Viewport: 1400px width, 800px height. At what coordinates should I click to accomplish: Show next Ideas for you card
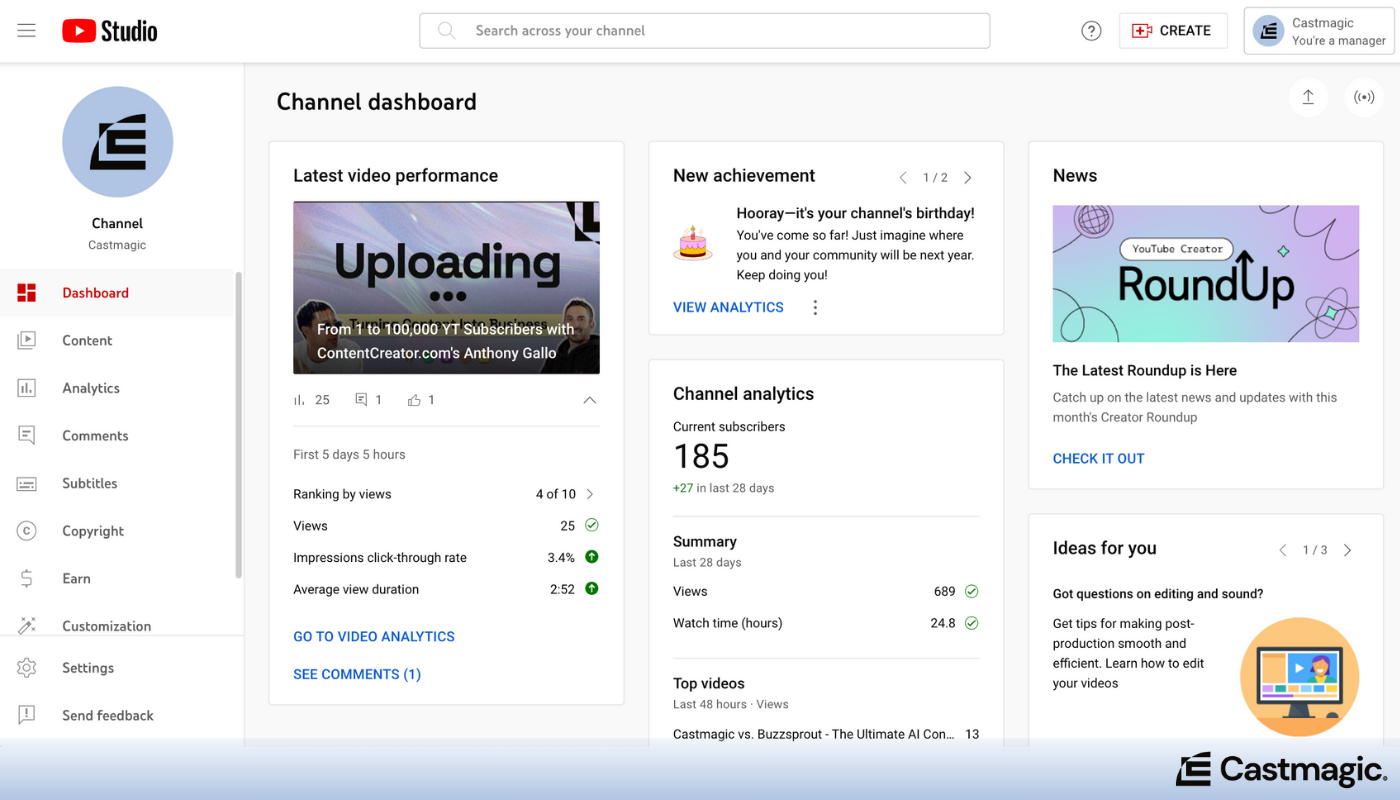[x=1347, y=550]
